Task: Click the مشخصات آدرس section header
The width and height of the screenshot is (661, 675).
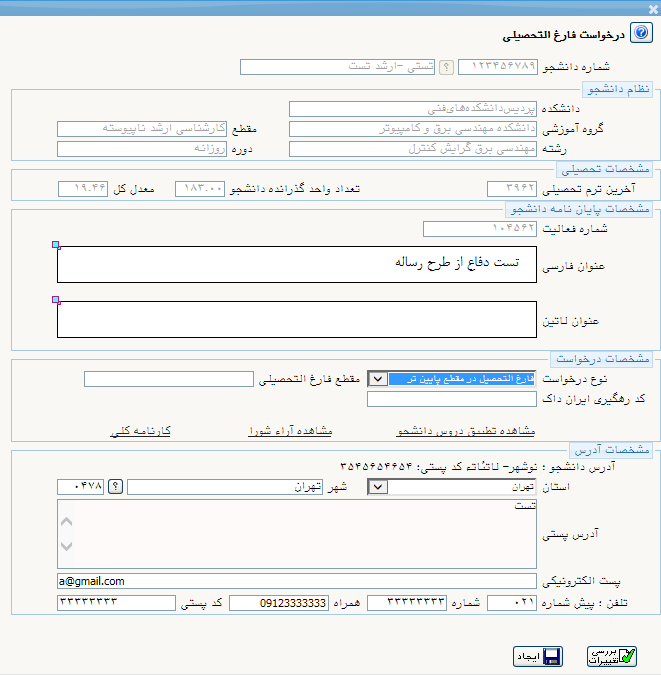Action: (611, 450)
